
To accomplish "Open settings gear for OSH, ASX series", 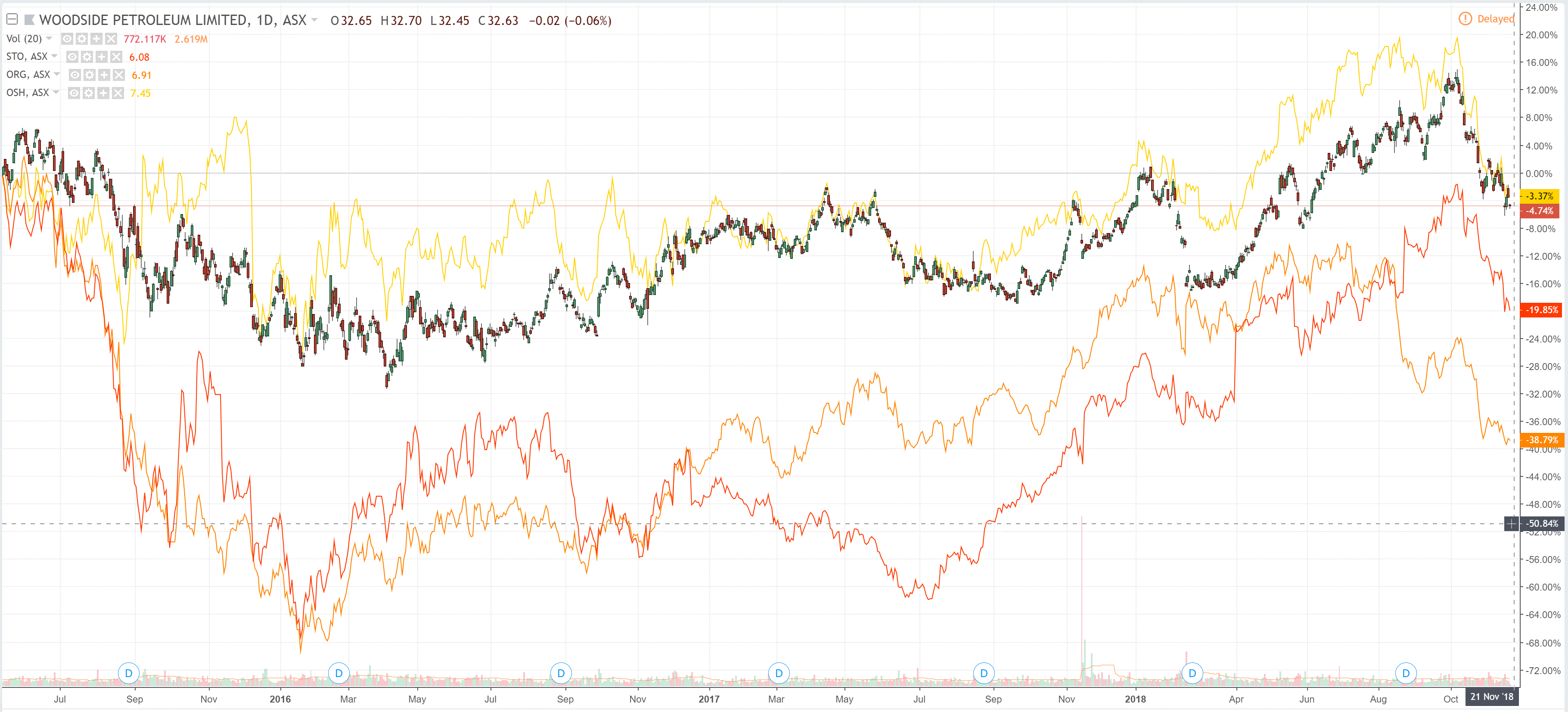I will point(89,93).
